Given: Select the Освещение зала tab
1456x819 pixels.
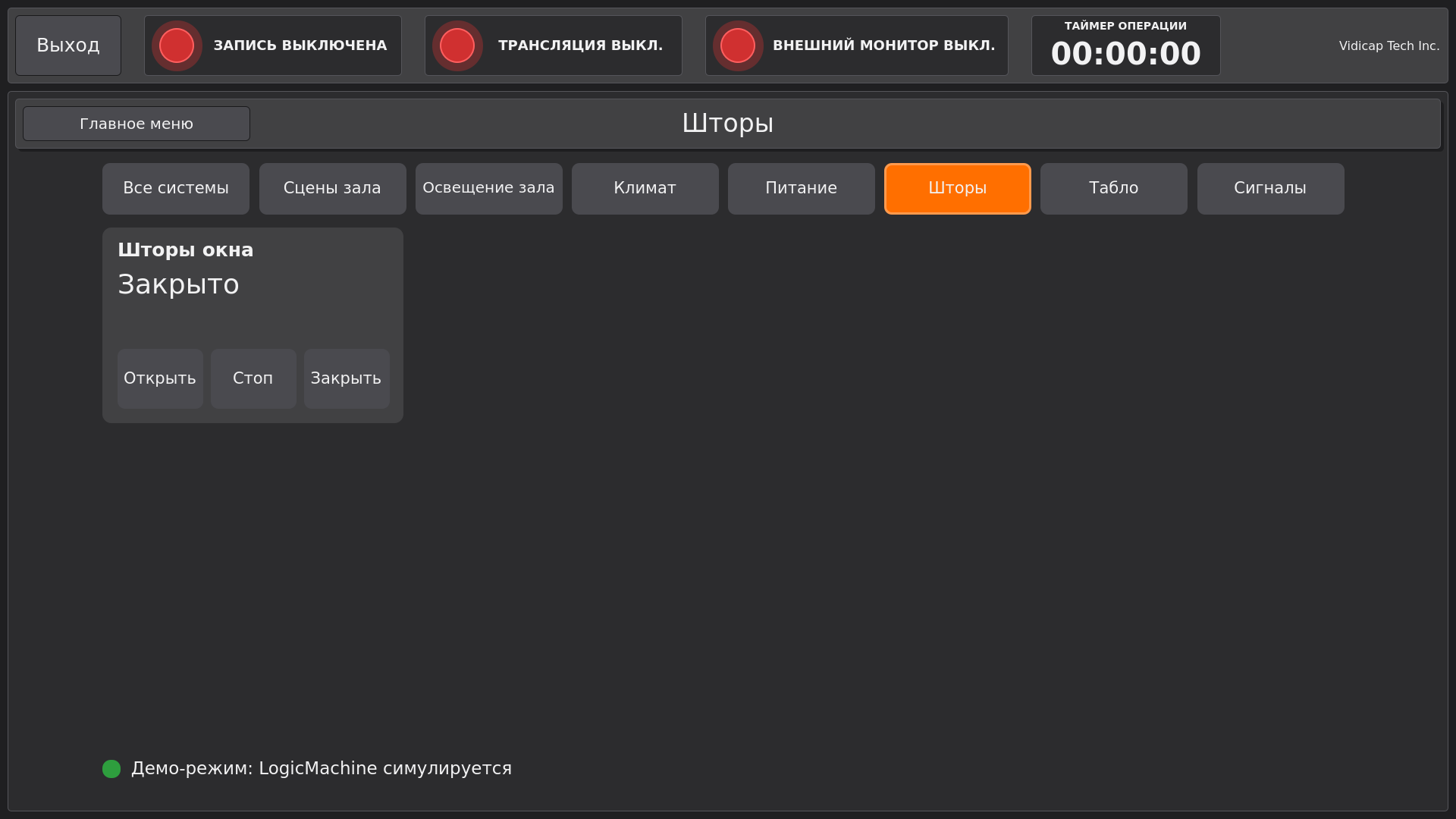Looking at the screenshot, I should (x=489, y=189).
